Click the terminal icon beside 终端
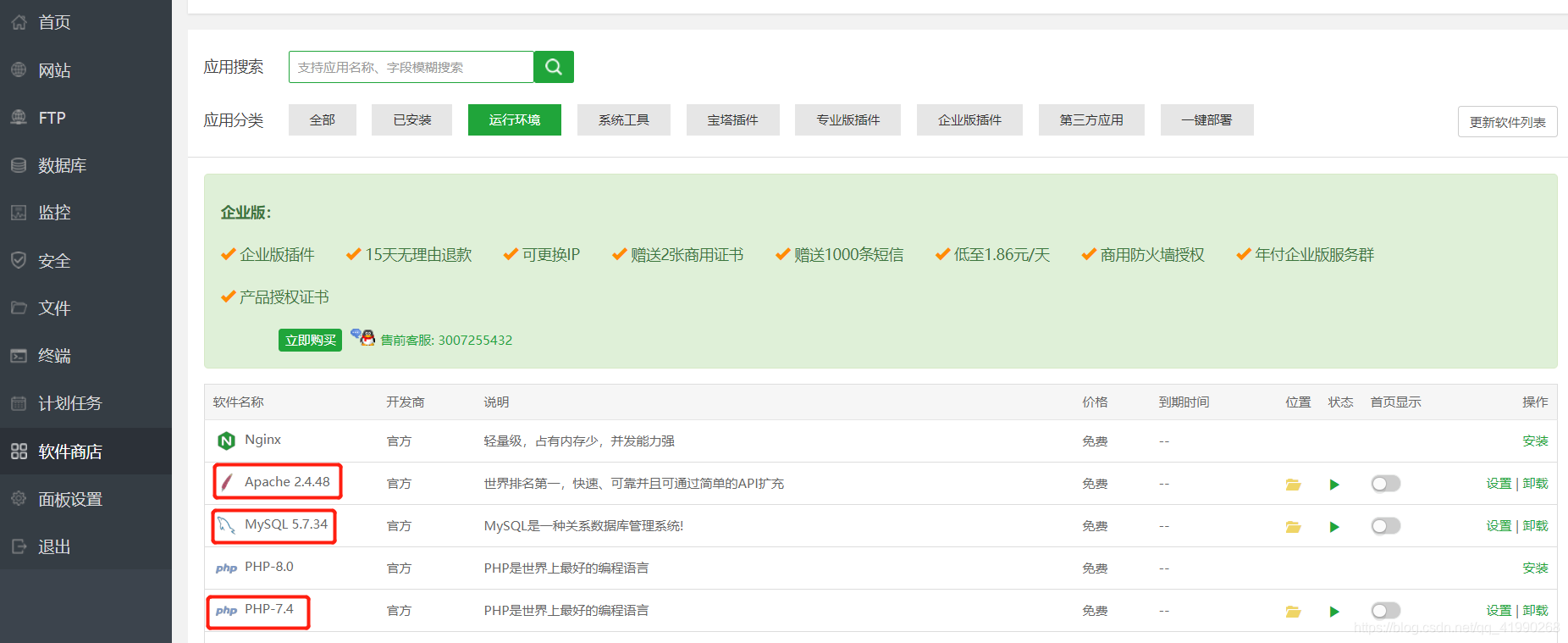Image resolution: width=1568 pixels, height=643 pixels. coord(19,356)
